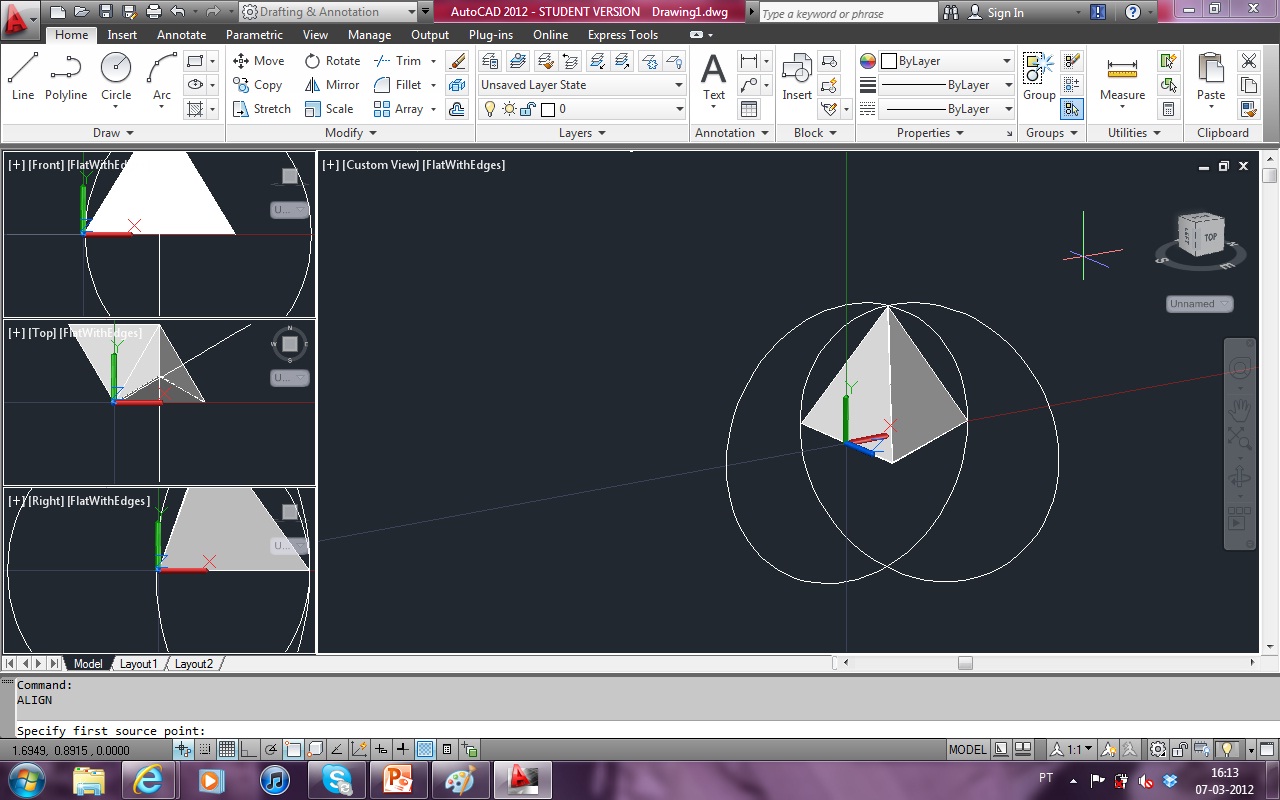Select the Arc tool
This screenshot has height=800, width=1280.
(161, 78)
